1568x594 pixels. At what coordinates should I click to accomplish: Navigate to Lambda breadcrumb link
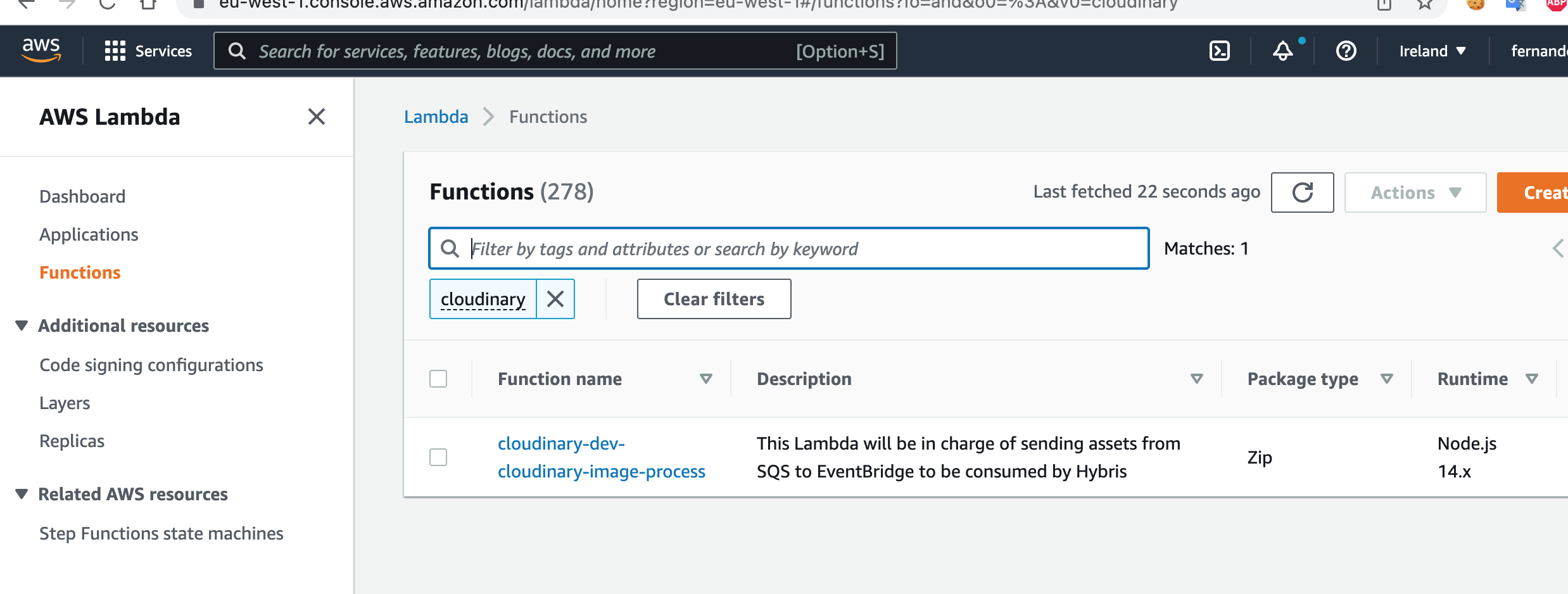436,117
